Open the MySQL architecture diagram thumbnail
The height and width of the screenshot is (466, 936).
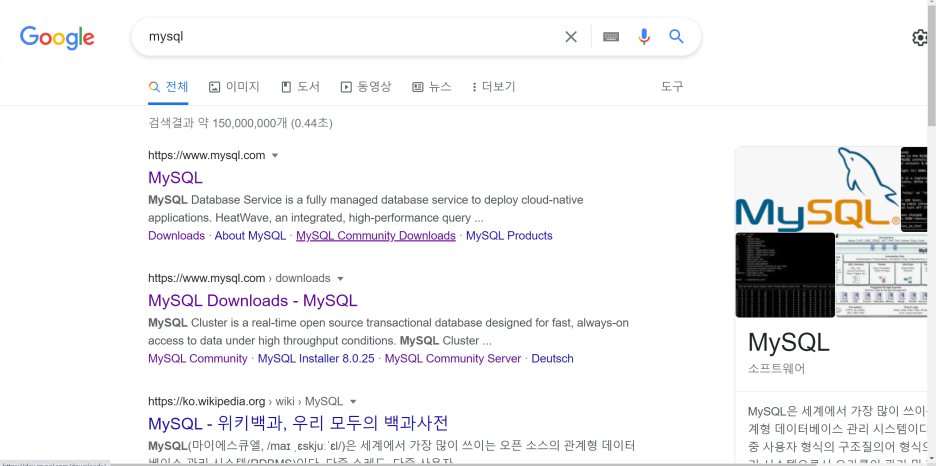(881, 275)
